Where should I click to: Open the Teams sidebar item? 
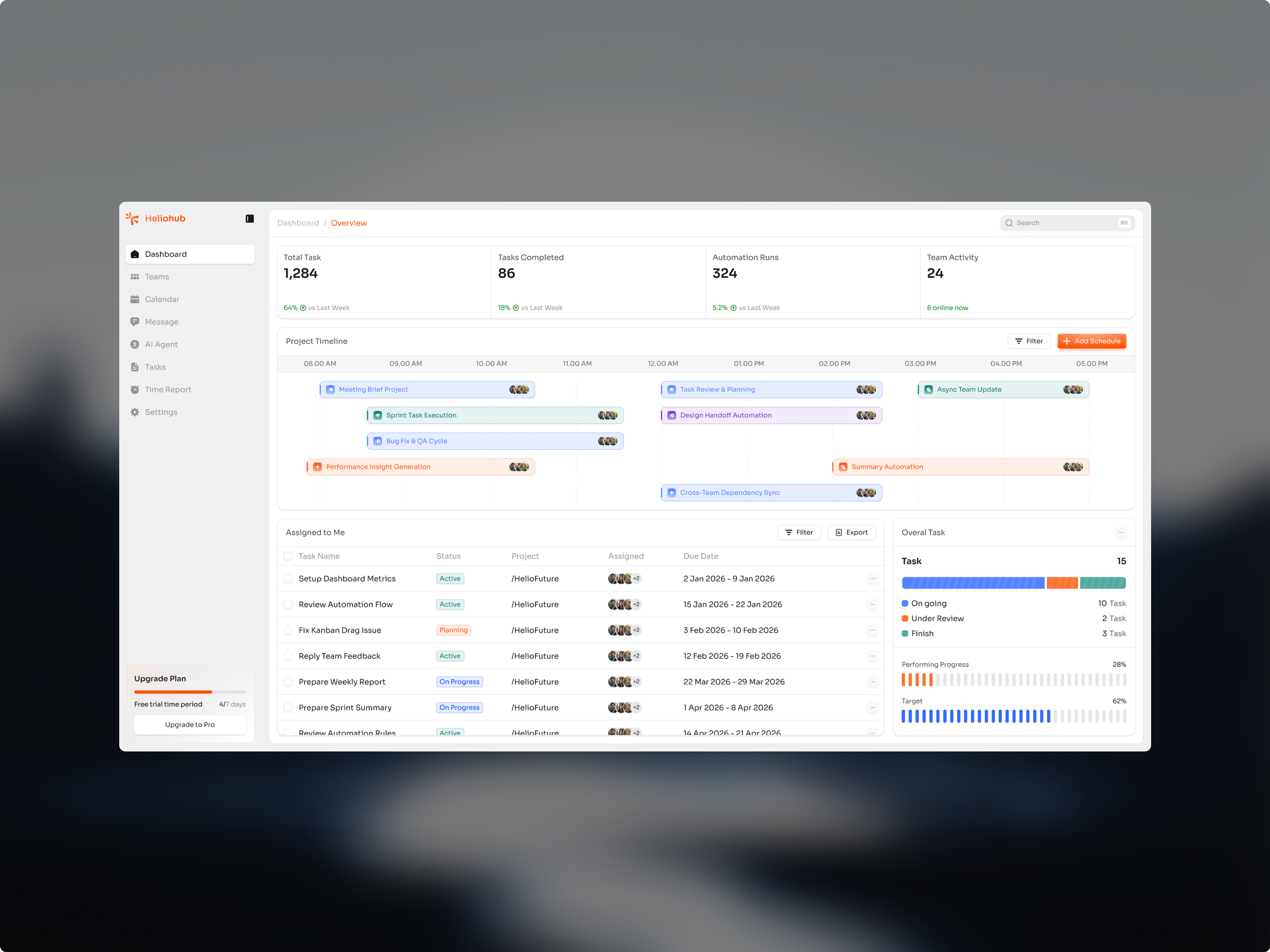point(190,277)
